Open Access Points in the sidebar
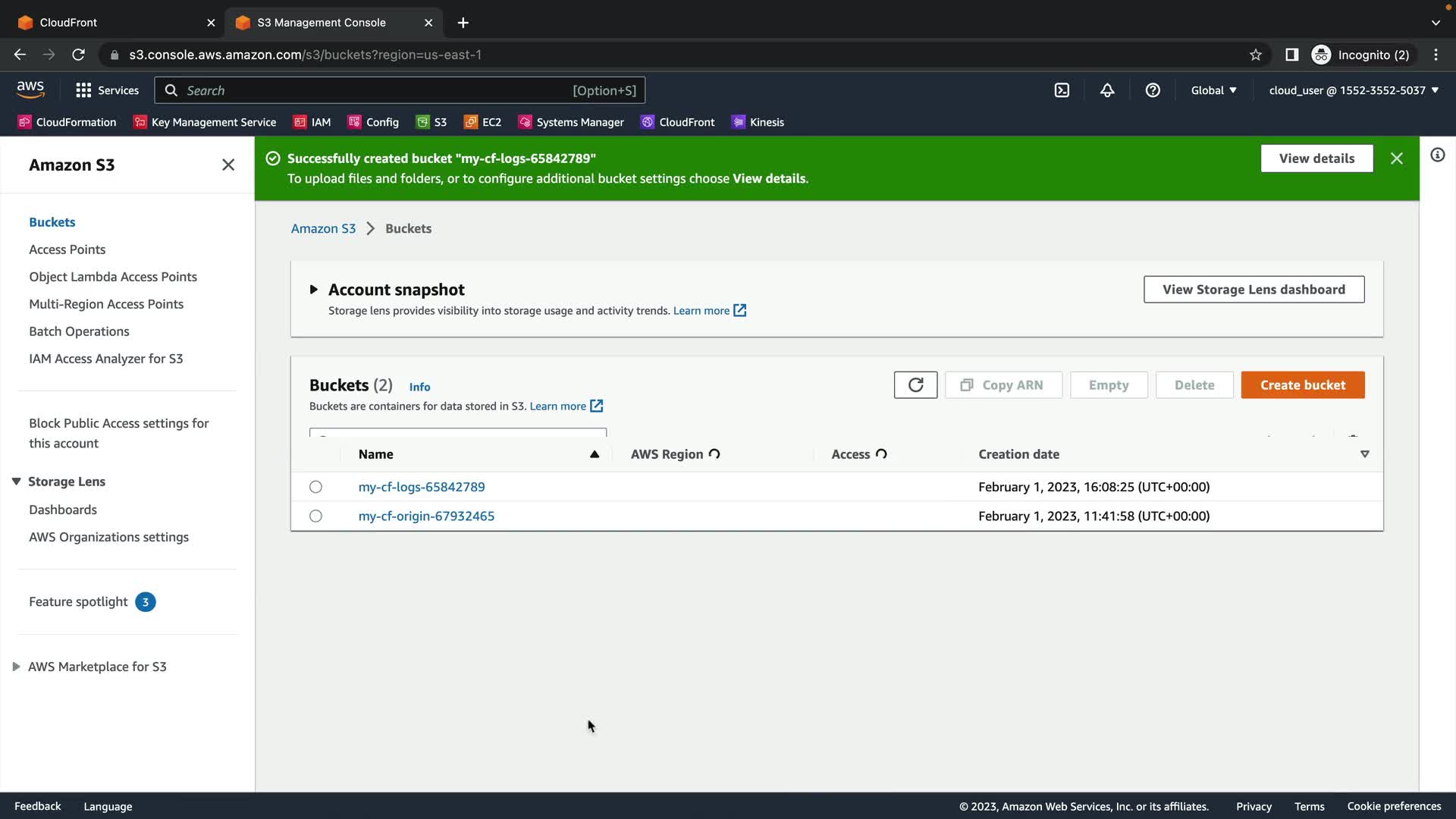The height and width of the screenshot is (819, 1456). point(67,249)
